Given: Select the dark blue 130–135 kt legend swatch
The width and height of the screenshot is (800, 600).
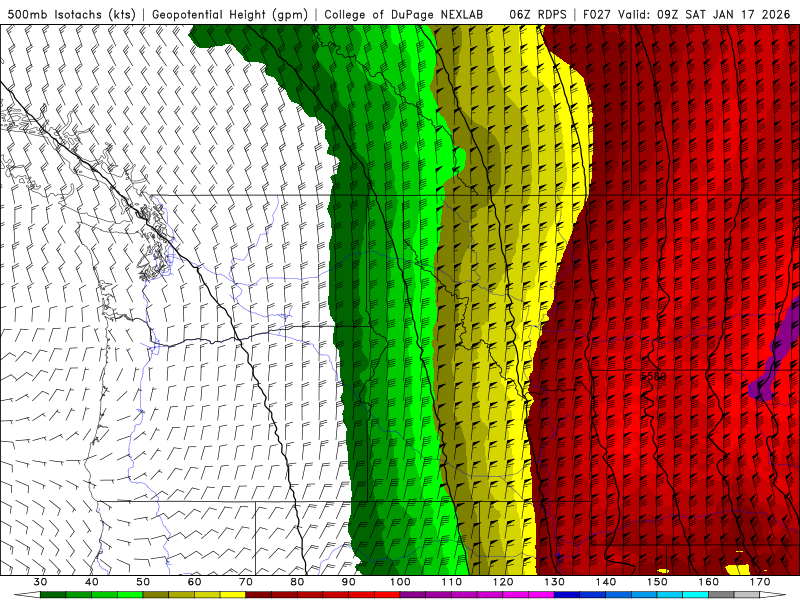Looking at the screenshot, I should pos(567,594).
